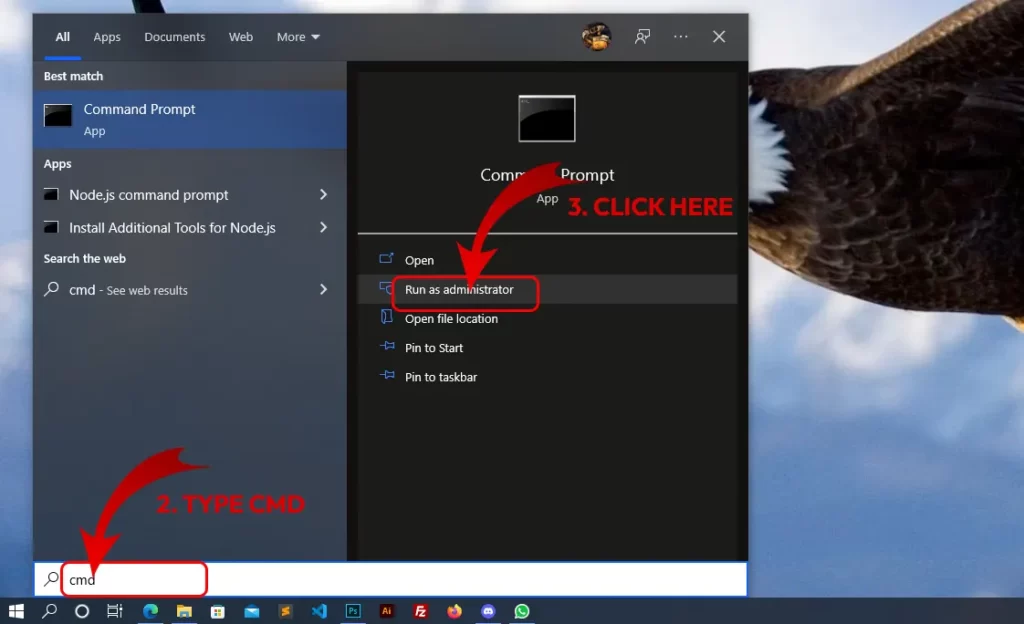Viewport: 1024px width, 624px height.
Task: Open File Explorer from the taskbar
Action: point(184,611)
